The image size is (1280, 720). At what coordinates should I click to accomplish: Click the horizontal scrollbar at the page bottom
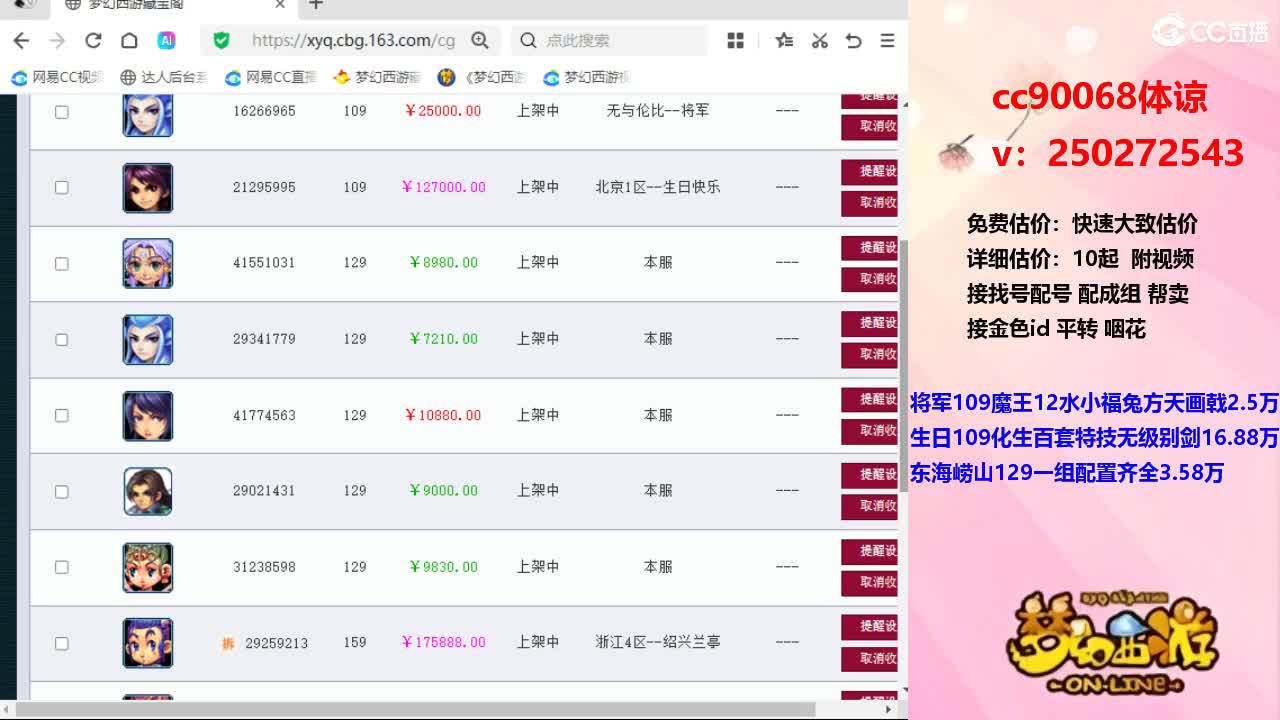416,709
